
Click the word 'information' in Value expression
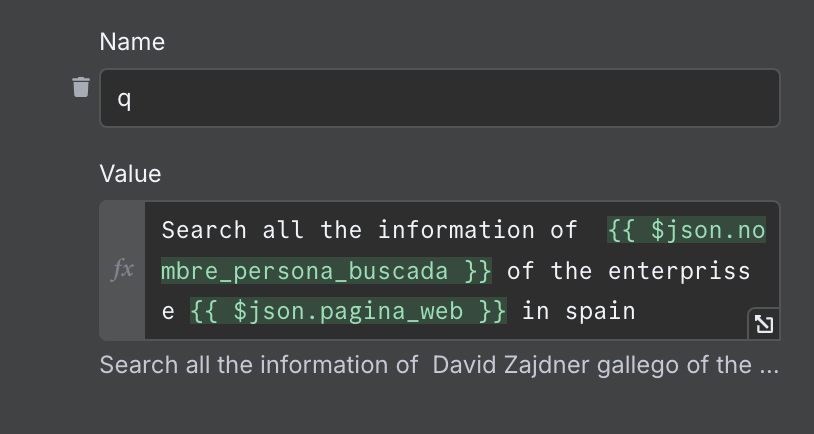tap(456, 230)
